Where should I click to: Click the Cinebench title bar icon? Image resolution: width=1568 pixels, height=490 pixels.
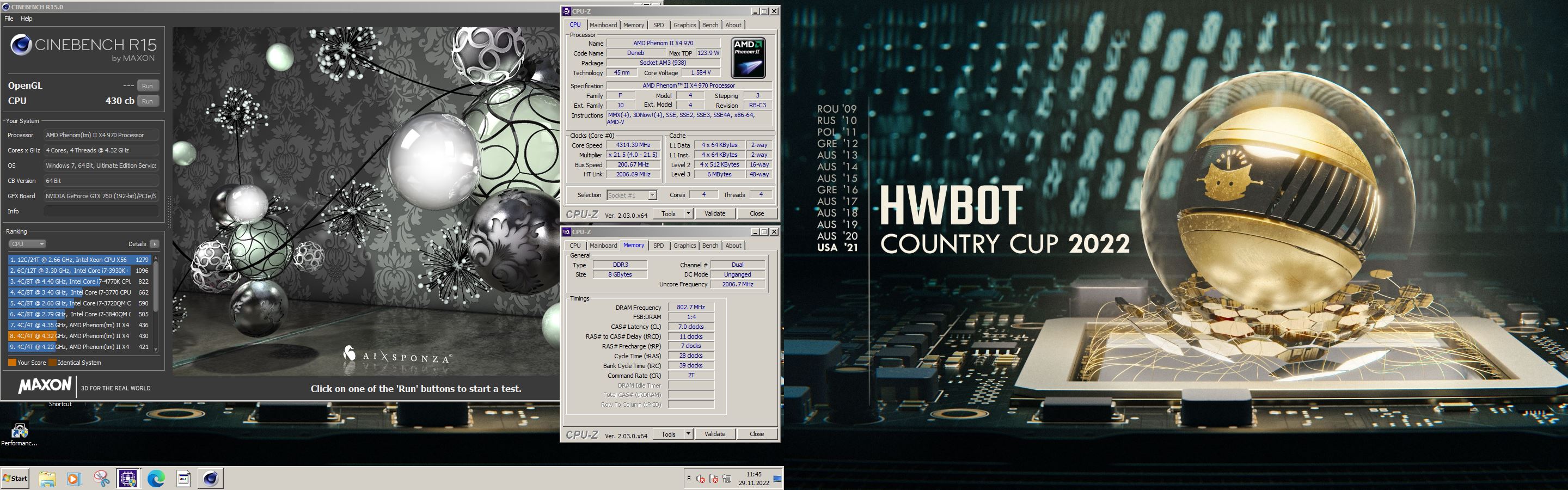[x=5, y=7]
